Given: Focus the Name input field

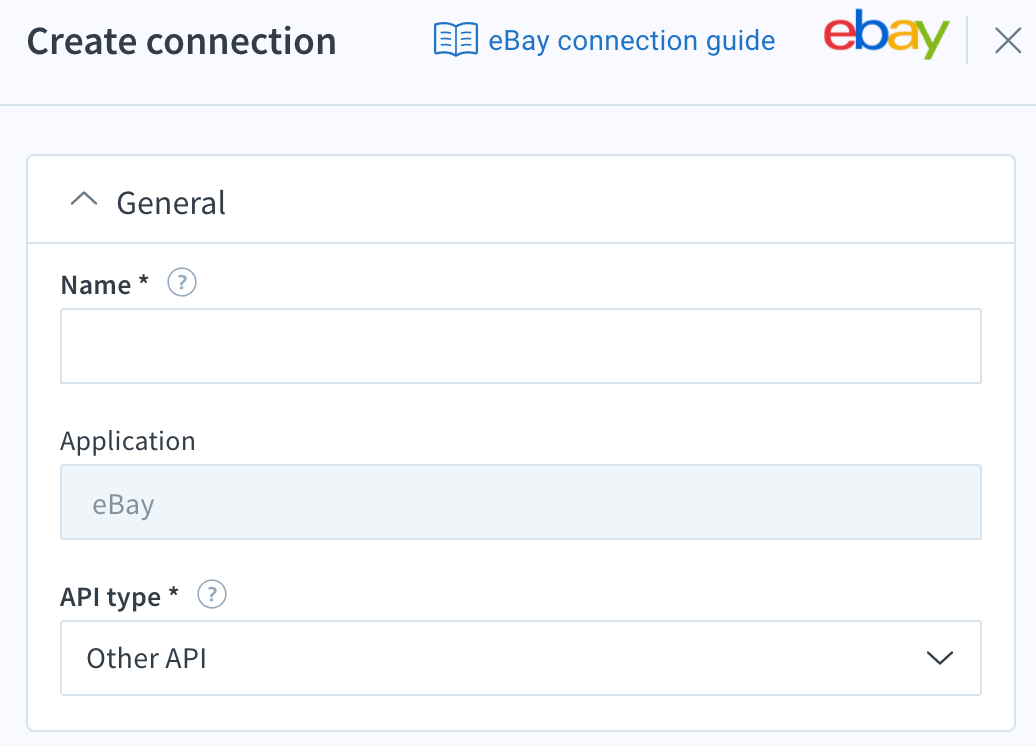Looking at the screenshot, I should 521,346.
